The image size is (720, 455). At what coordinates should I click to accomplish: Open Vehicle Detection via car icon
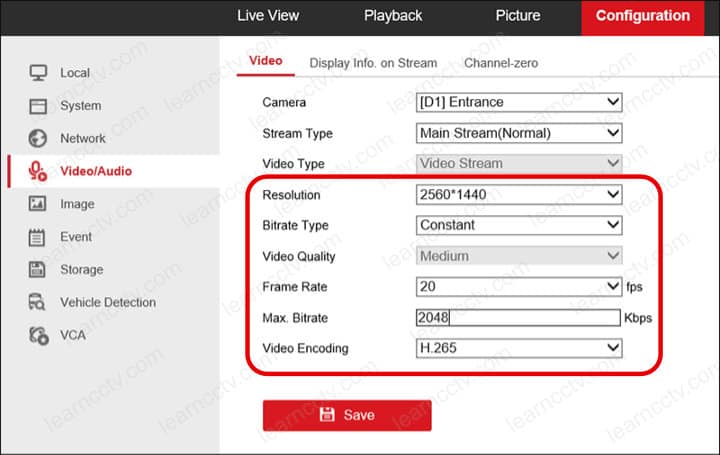click(38, 302)
